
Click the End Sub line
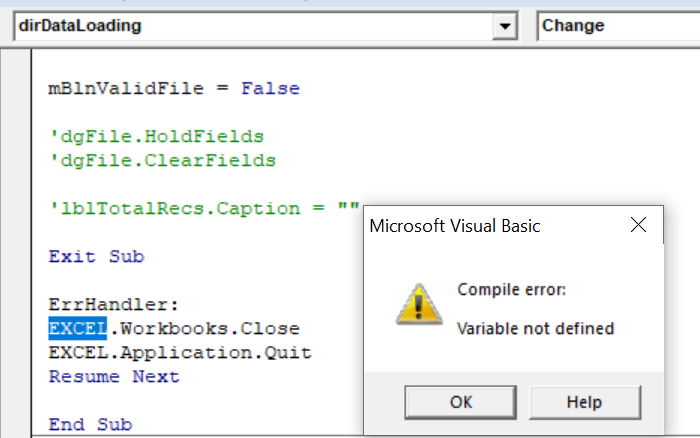[90, 425]
